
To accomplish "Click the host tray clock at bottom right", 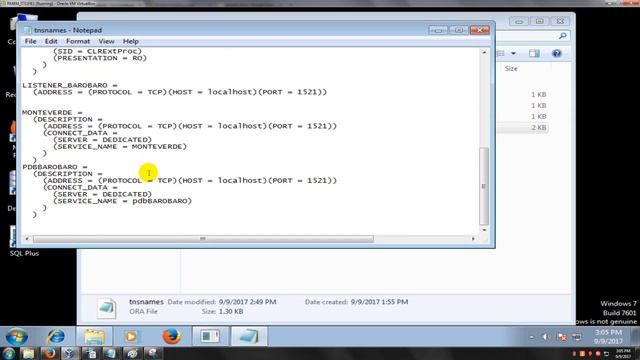I will (623, 353).
